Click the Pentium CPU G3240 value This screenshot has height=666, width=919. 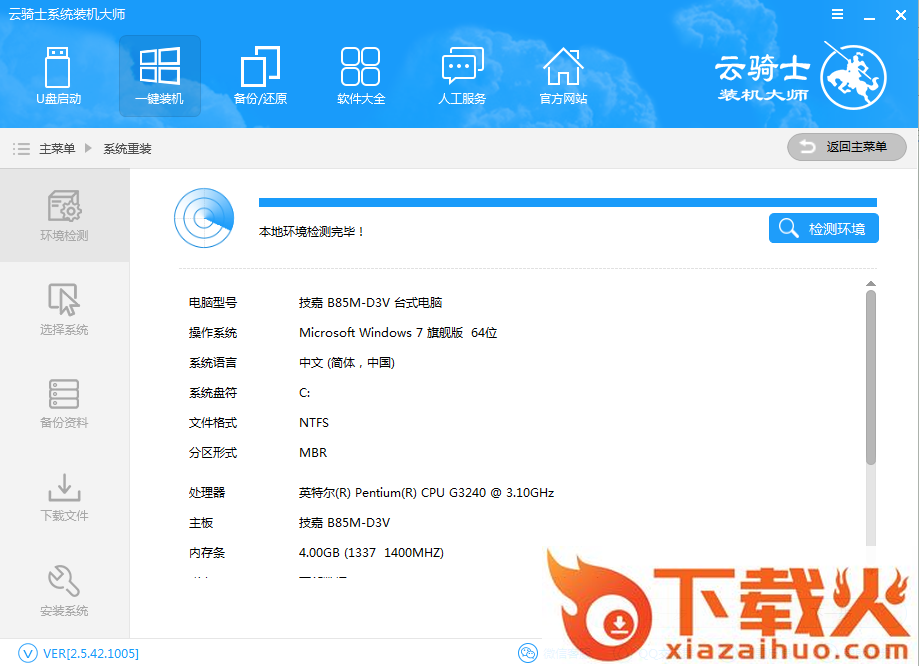[x=426, y=492]
